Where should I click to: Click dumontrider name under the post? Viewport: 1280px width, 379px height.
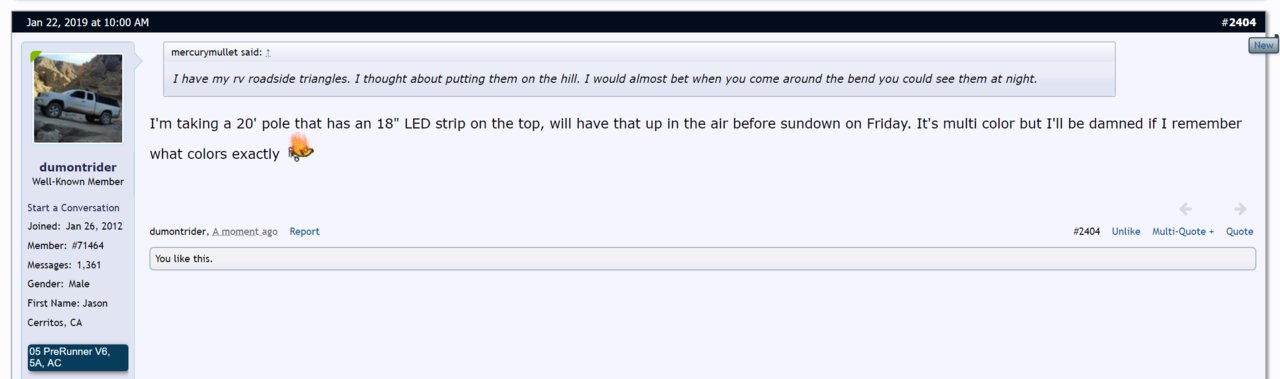click(178, 231)
